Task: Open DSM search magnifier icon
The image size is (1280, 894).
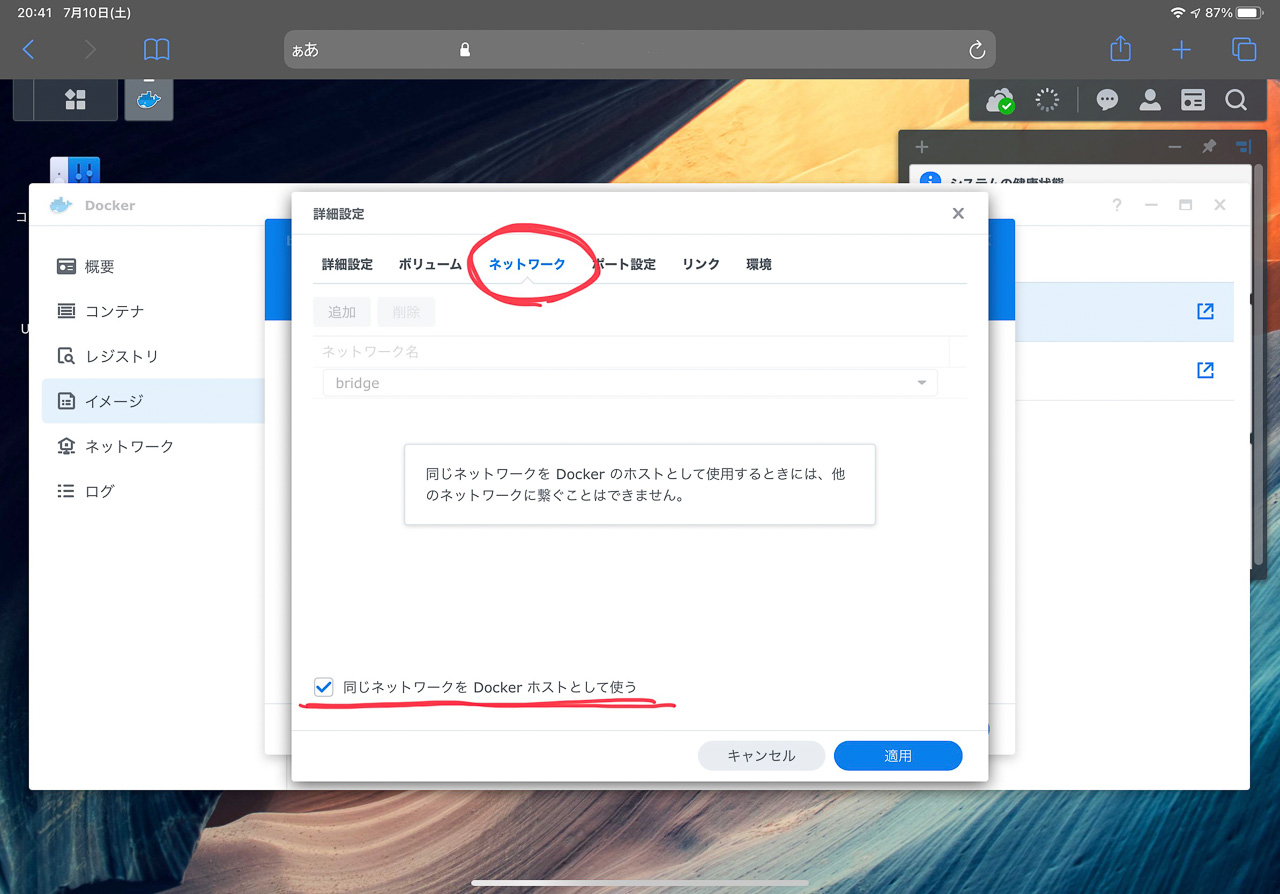Action: 1236,100
